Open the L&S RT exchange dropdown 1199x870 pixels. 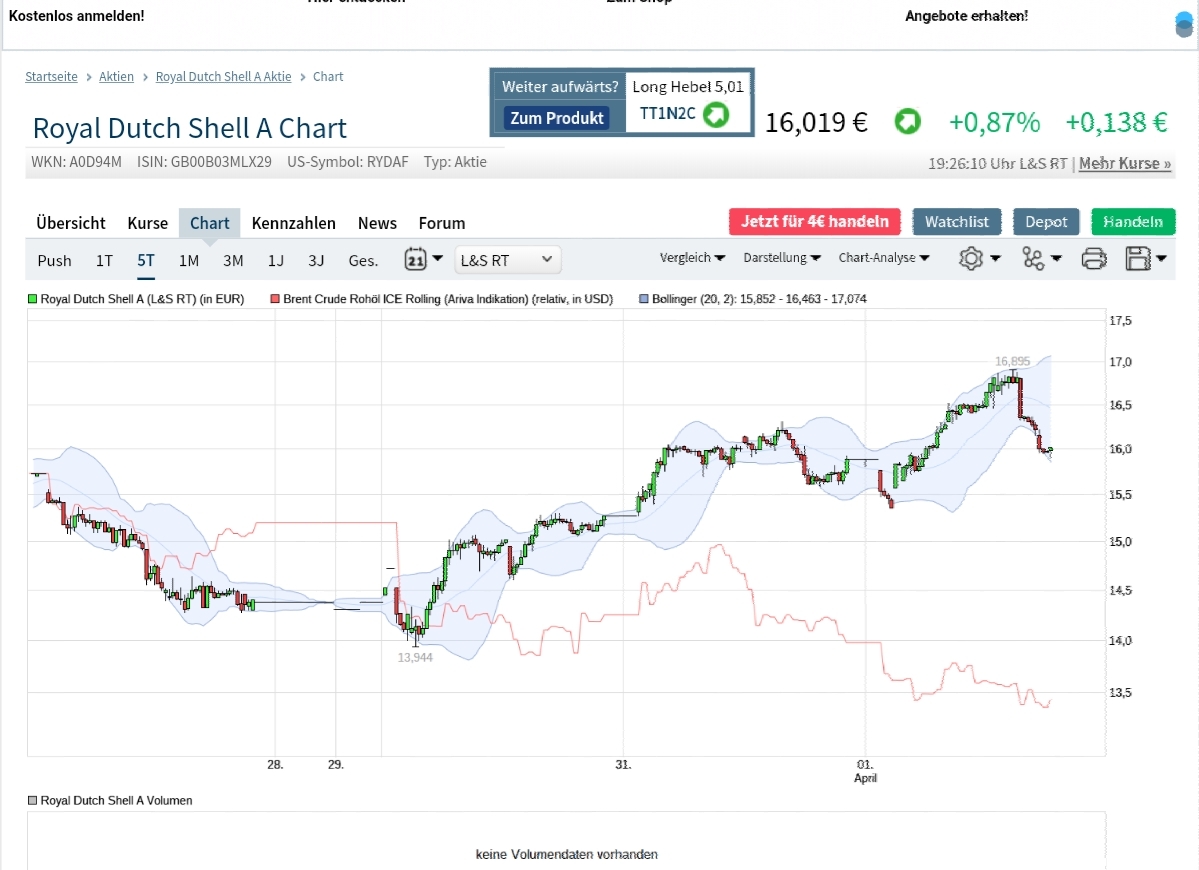point(507,260)
